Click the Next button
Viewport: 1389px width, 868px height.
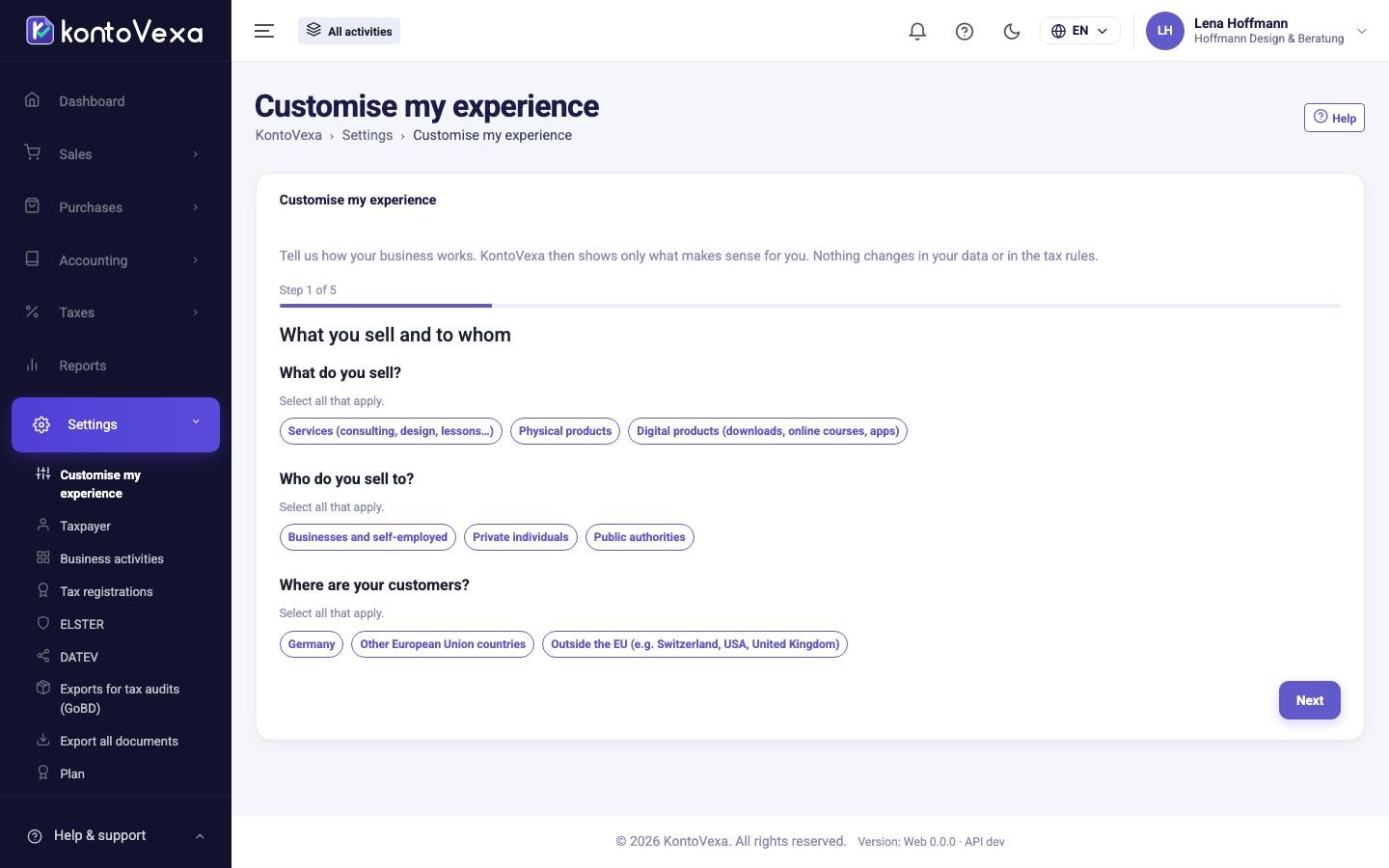click(1310, 700)
